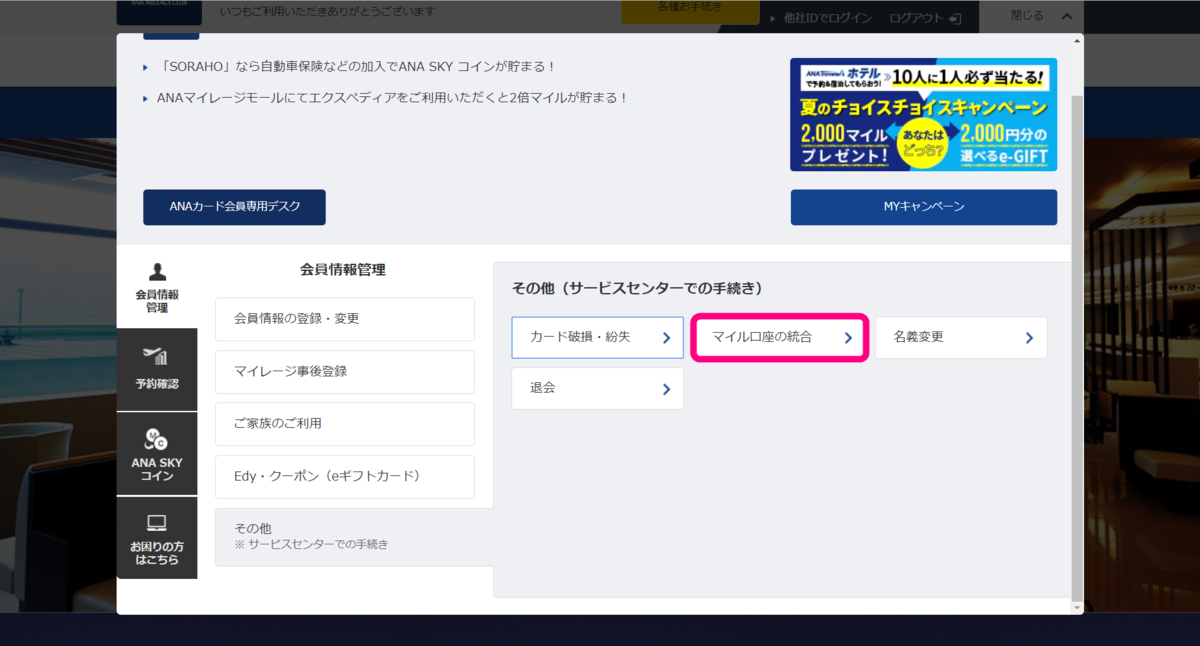
Task: Click the 会員情報管理 heading text
Action: pyautogui.click(x=343, y=270)
